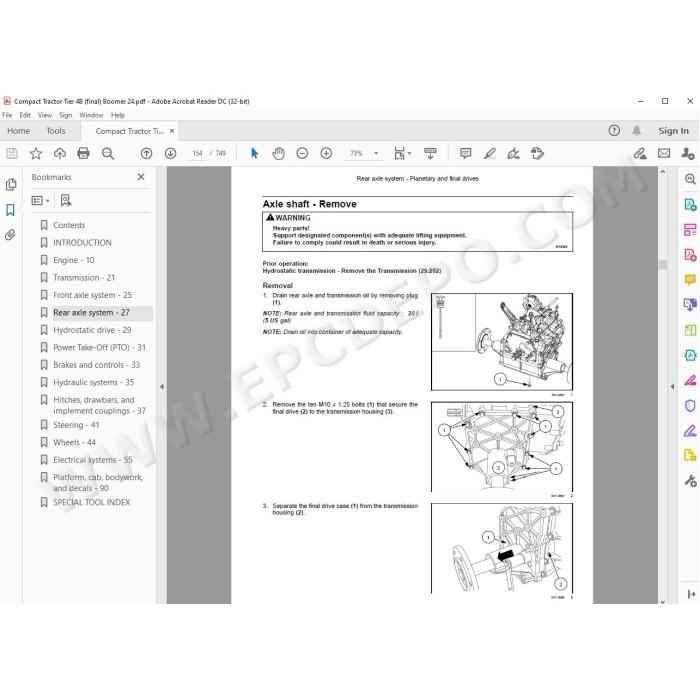Click the Sign In button
Image resolution: width=700 pixels, height=700 pixels.
(673, 131)
